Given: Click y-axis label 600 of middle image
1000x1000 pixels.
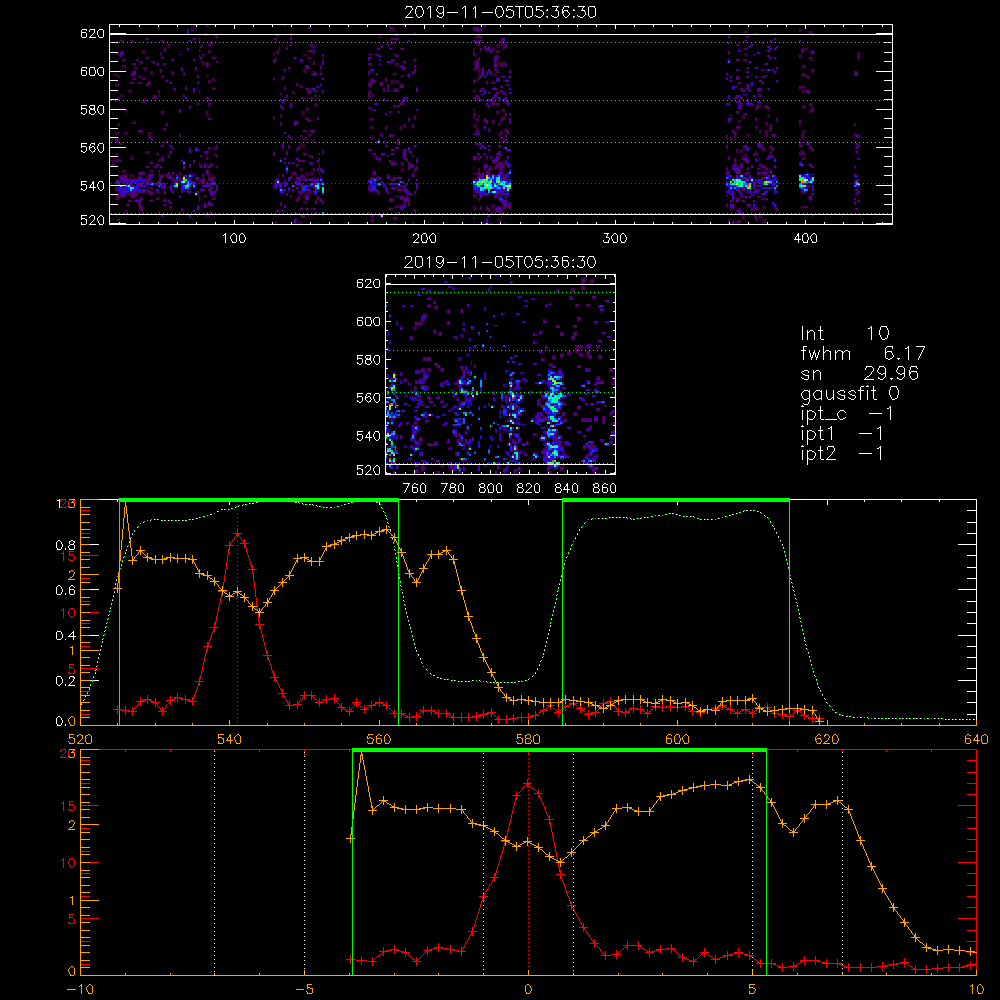Looking at the screenshot, I should tap(368, 321).
